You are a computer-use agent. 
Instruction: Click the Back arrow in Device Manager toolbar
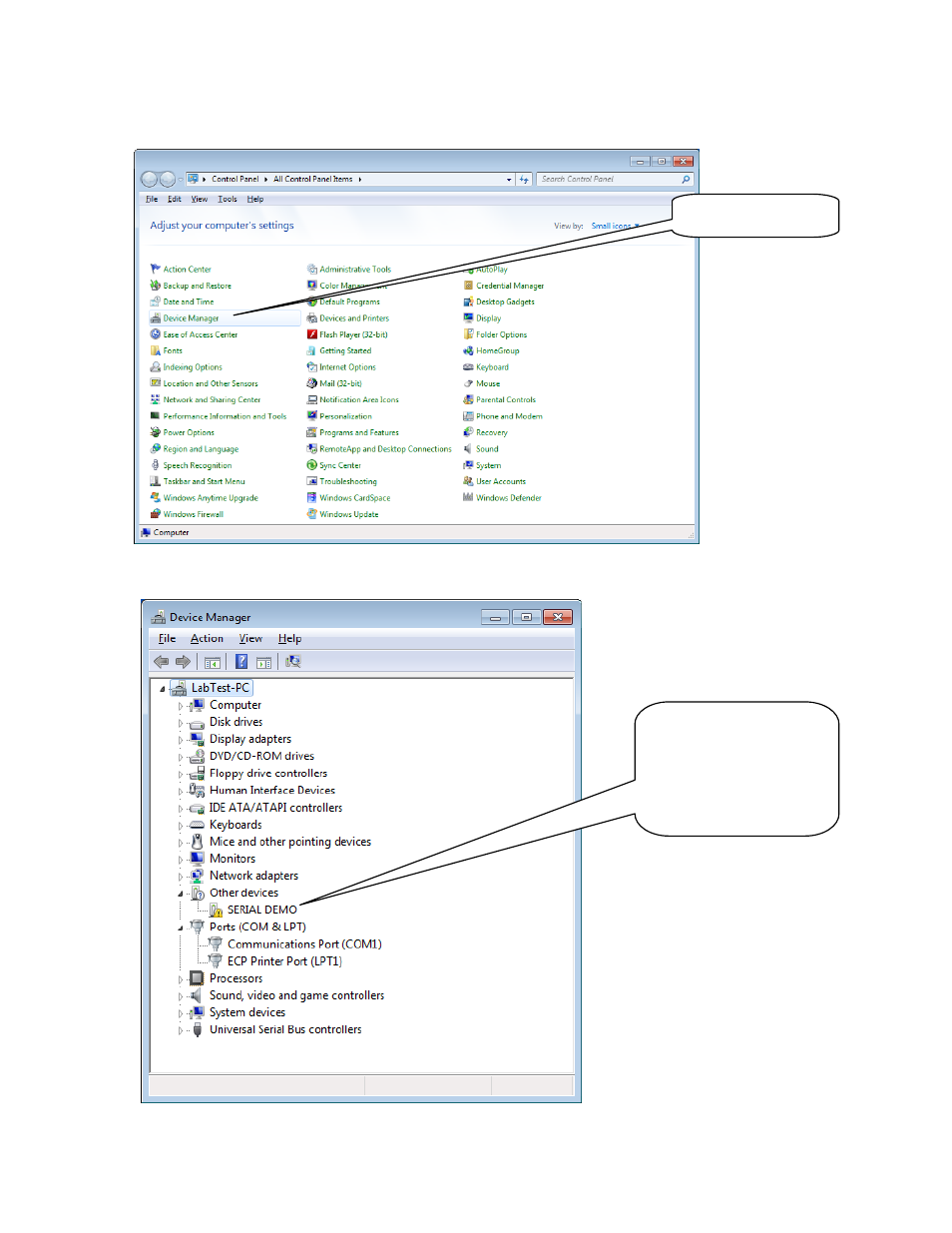[161, 662]
